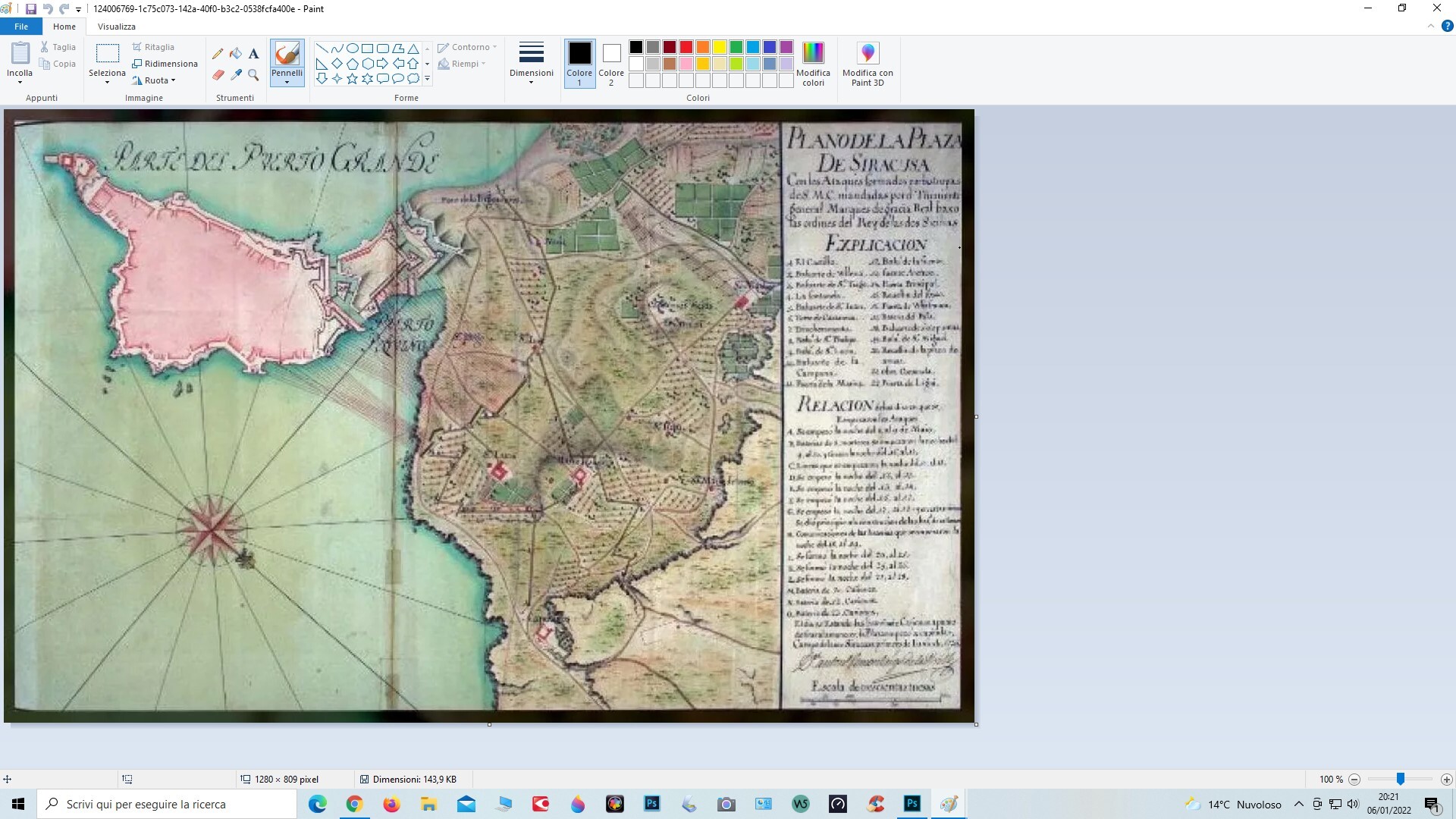The height and width of the screenshot is (819, 1456).
Task: Open Paint help question mark
Action: coord(1447,26)
